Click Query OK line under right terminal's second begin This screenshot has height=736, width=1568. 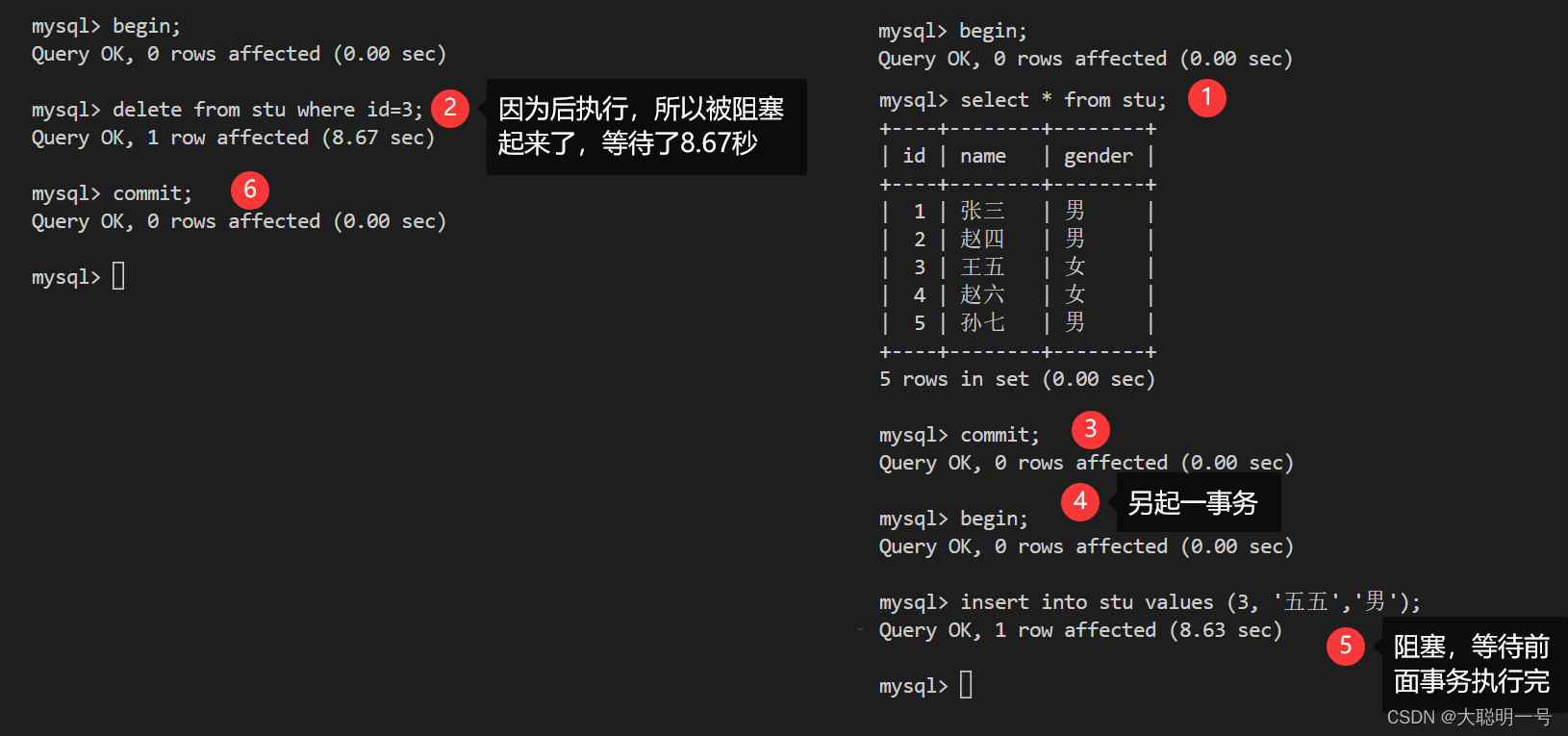tap(1086, 546)
